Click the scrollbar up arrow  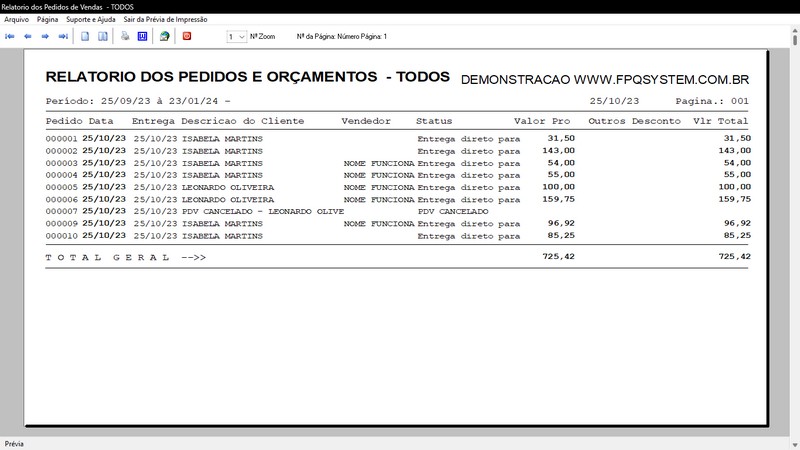795,31
